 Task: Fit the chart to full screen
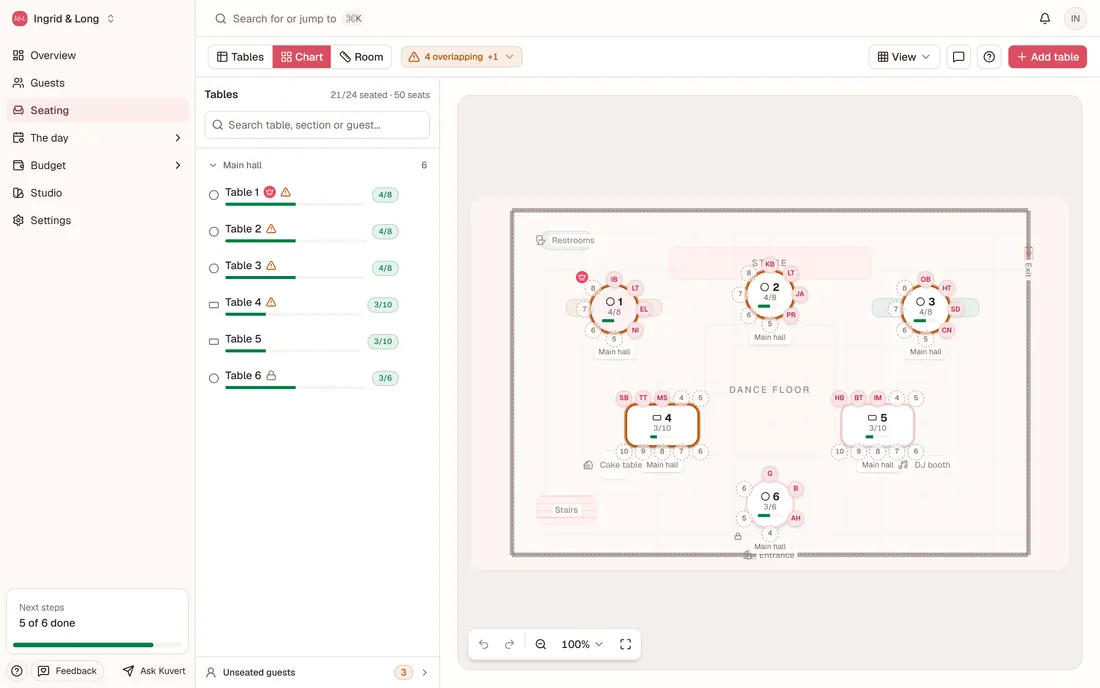[x=625, y=644]
